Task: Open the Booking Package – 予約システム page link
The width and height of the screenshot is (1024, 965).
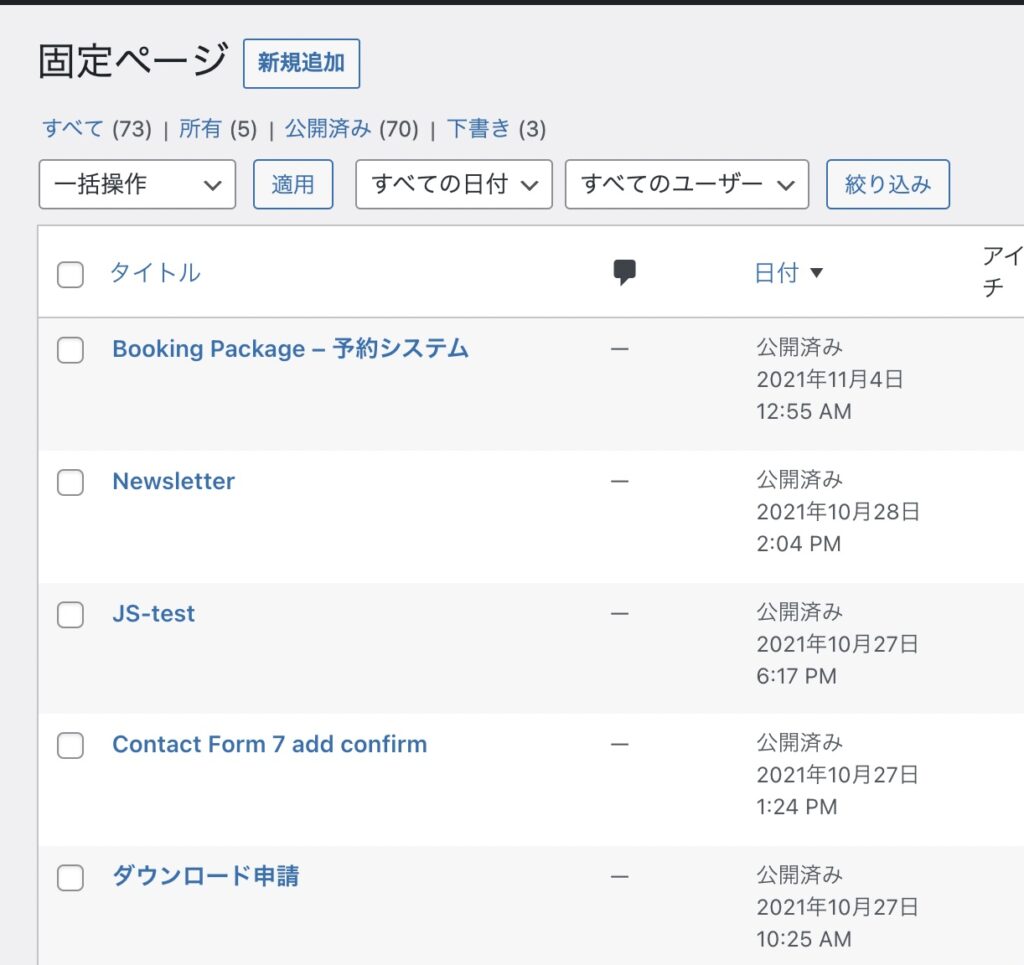Action: pos(290,349)
